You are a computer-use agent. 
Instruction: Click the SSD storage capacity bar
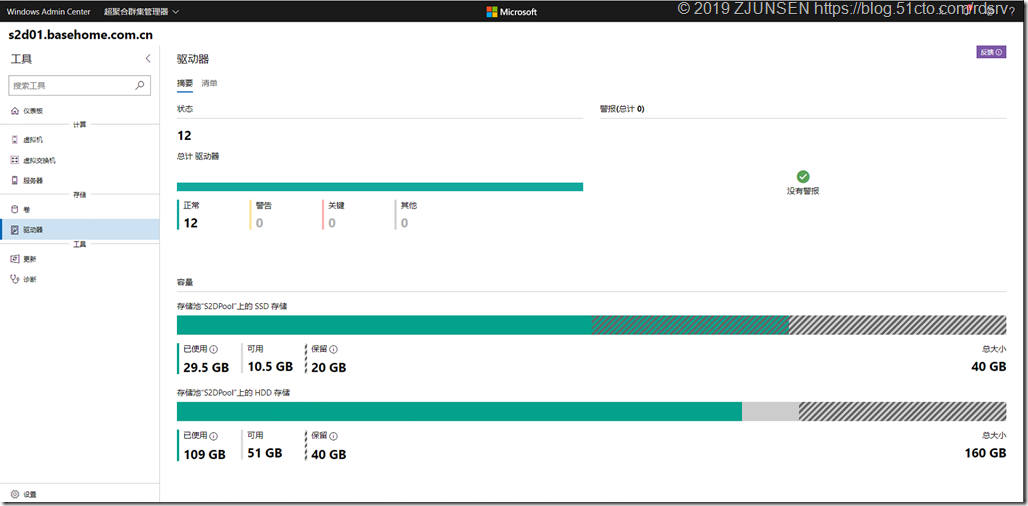591,325
